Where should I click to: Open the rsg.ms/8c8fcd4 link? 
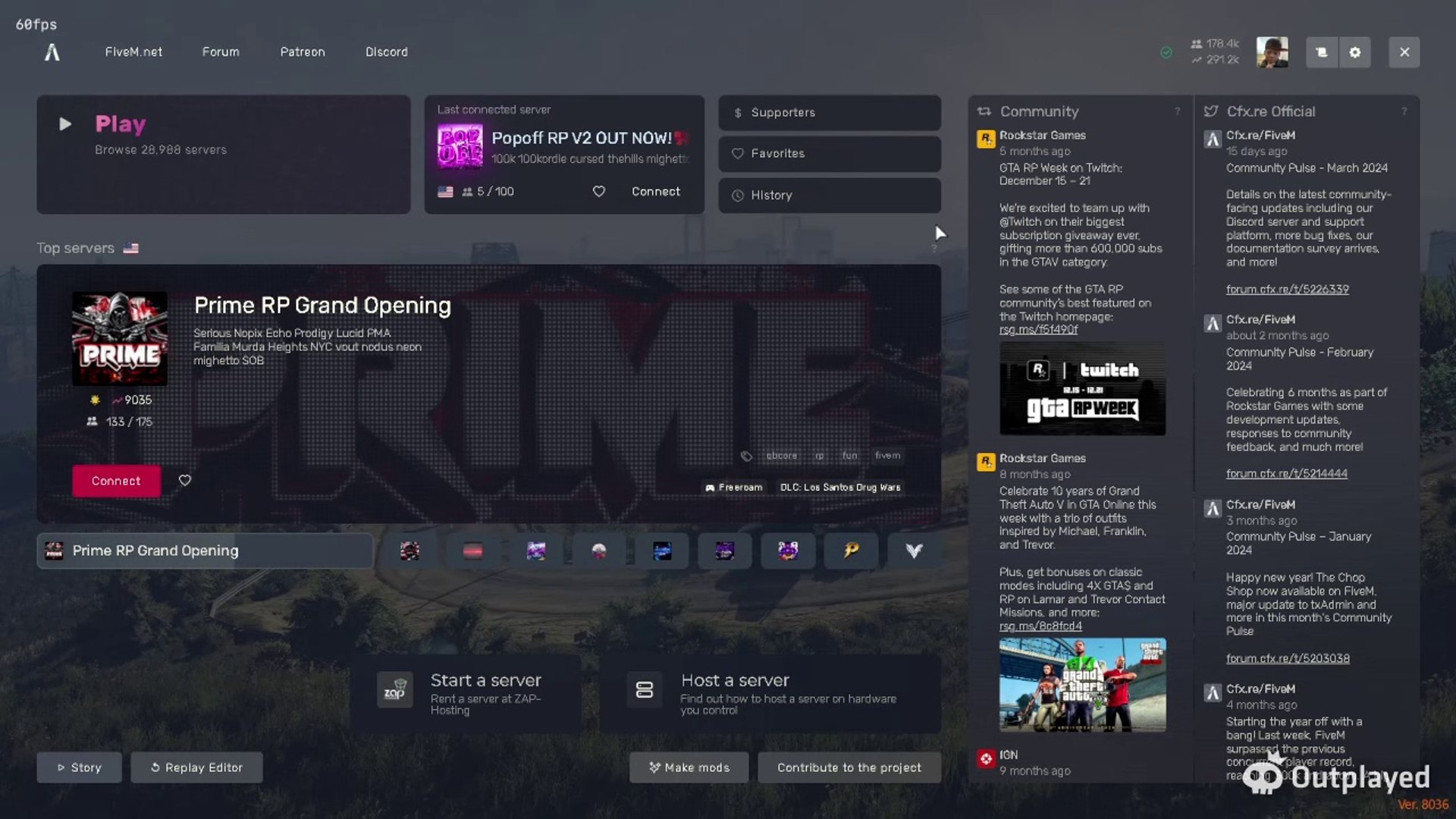(x=1040, y=626)
